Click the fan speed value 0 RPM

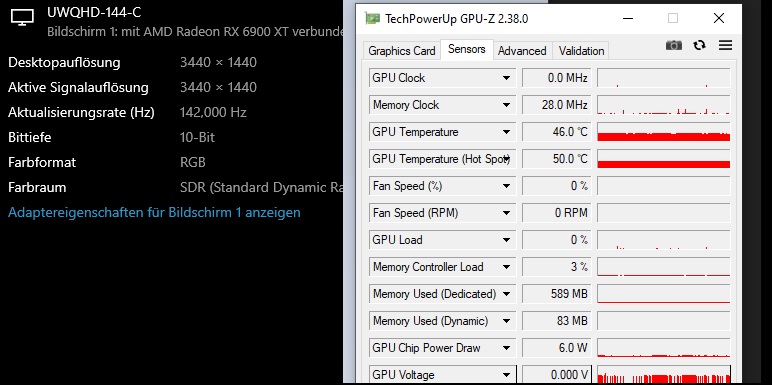tap(556, 213)
